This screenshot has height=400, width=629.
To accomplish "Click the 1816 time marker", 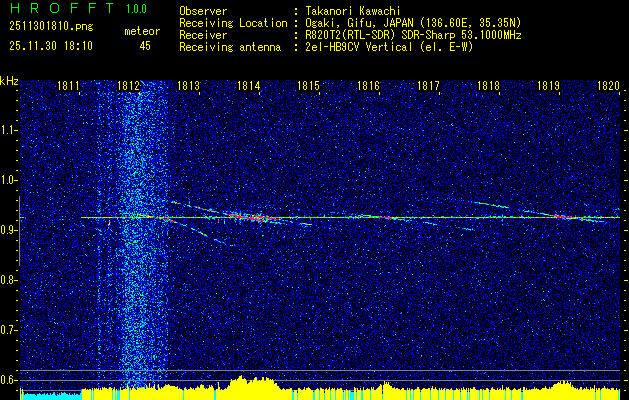I will click(368, 85).
